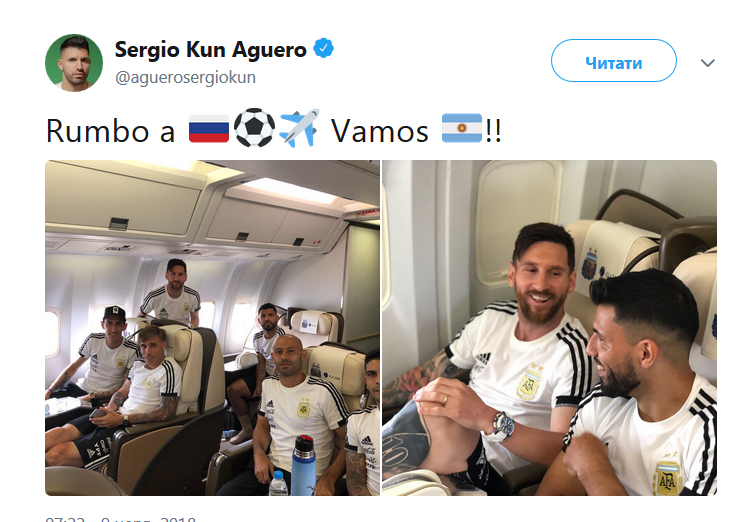Open the right photo of two players
This screenshot has height=522, width=751.
pos(549,328)
